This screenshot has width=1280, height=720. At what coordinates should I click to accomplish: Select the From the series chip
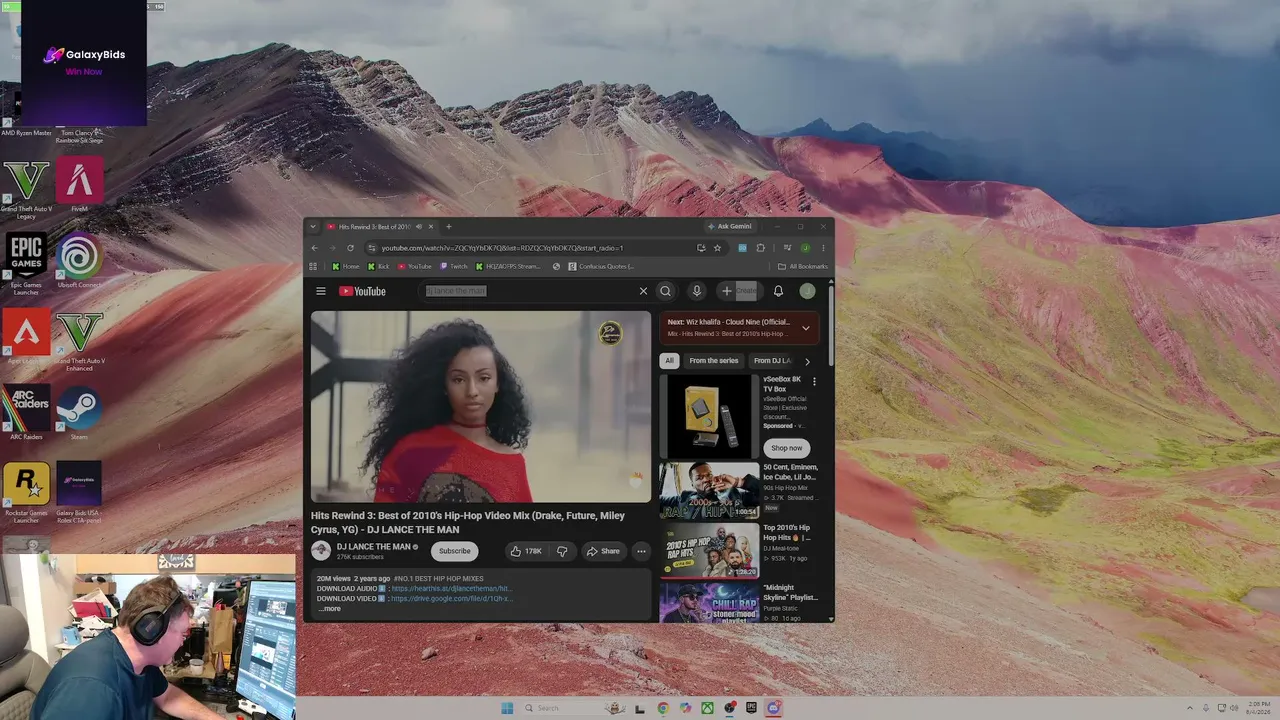pyautogui.click(x=714, y=361)
